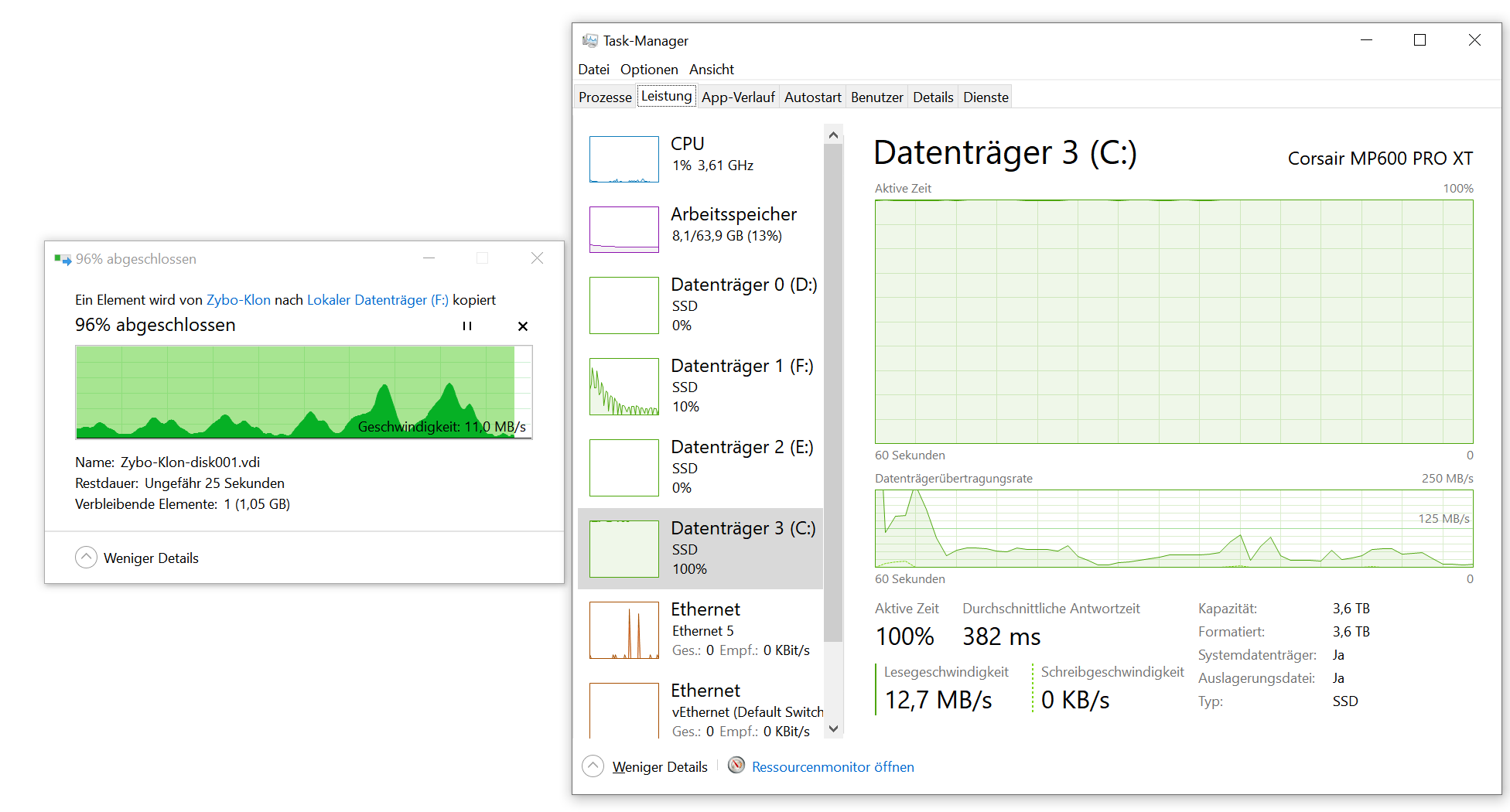Open Lokaler Datenträger (F:) destination link
Screen dimensions: 1510x812
[x=377, y=300]
